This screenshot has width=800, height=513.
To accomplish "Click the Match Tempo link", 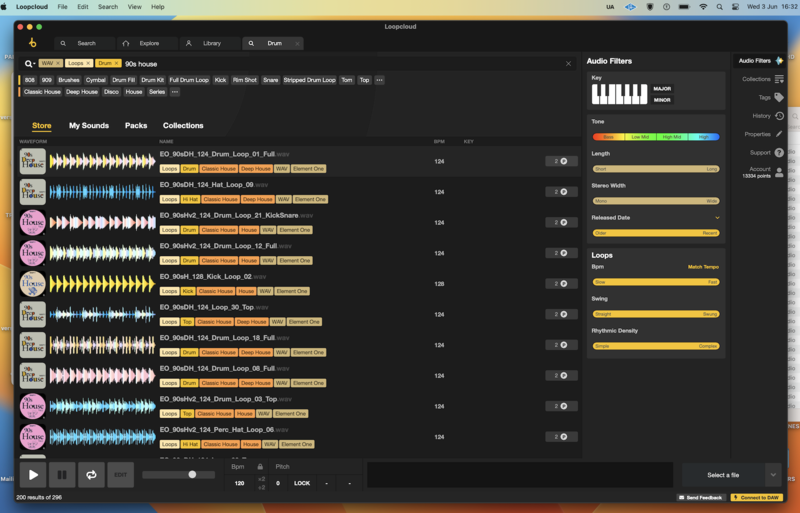I will [x=703, y=267].
